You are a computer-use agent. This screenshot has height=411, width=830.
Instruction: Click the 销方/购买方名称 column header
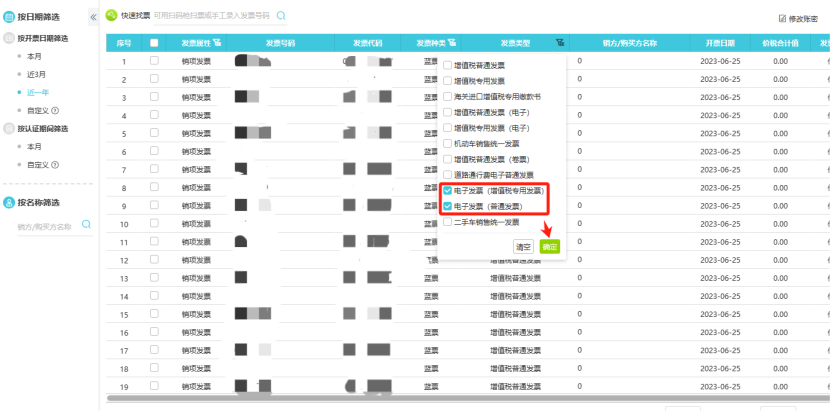coord(629,43)
